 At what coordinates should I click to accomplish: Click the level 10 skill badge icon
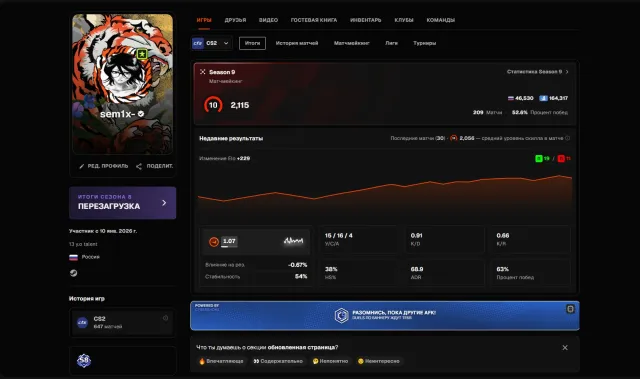(213, 105)
